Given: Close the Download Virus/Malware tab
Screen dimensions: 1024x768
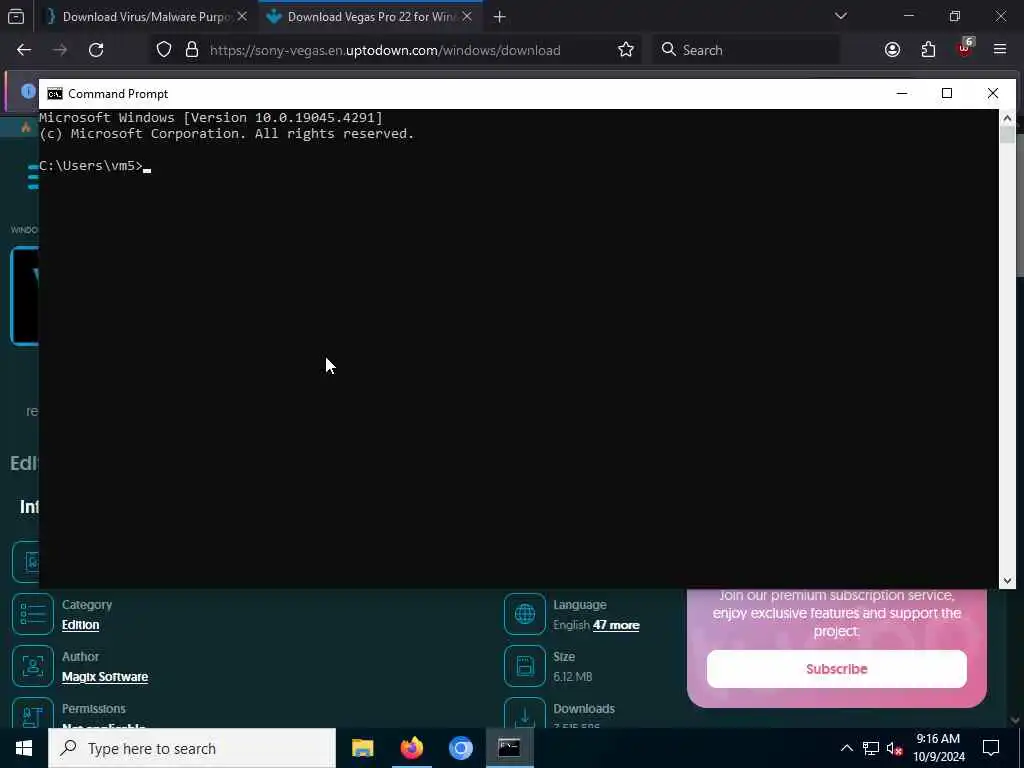Looking at the screenshot, I should (242, 17).
